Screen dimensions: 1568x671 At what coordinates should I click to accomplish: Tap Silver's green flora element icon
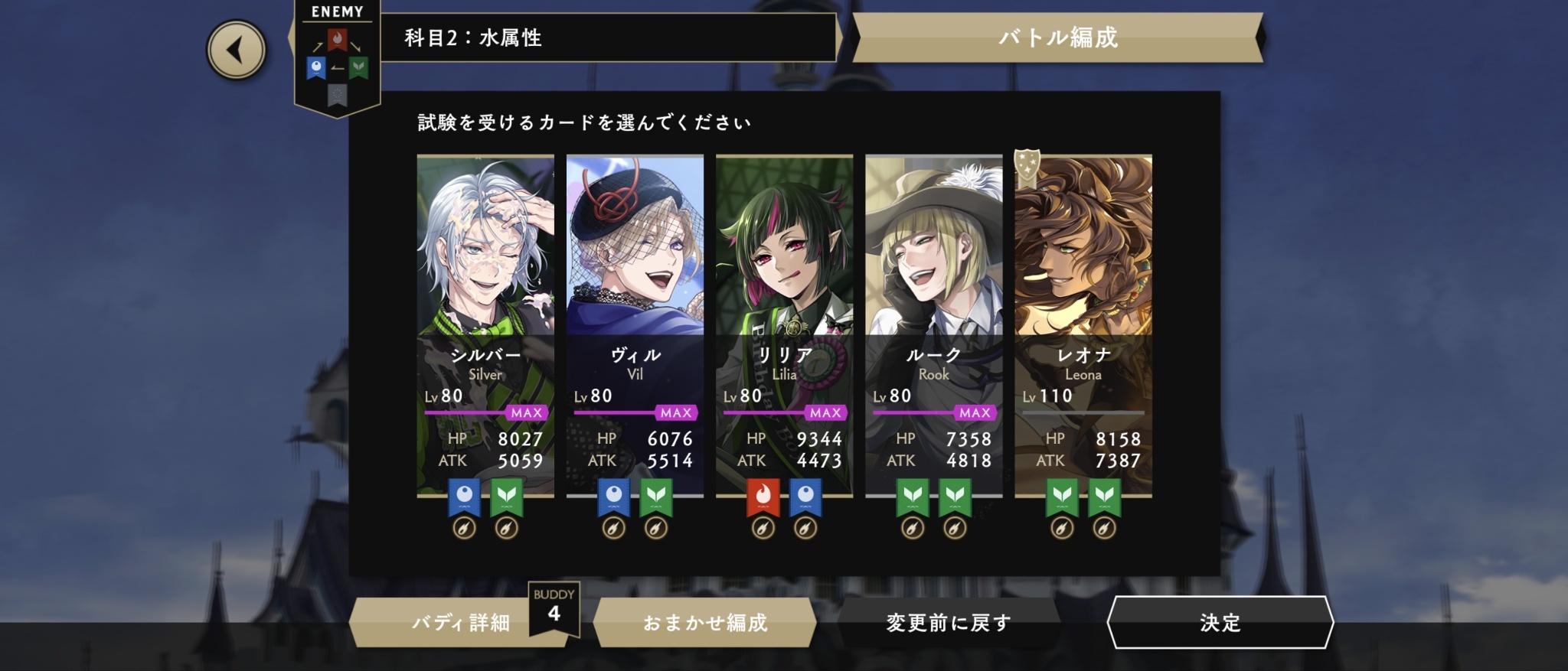506,497
